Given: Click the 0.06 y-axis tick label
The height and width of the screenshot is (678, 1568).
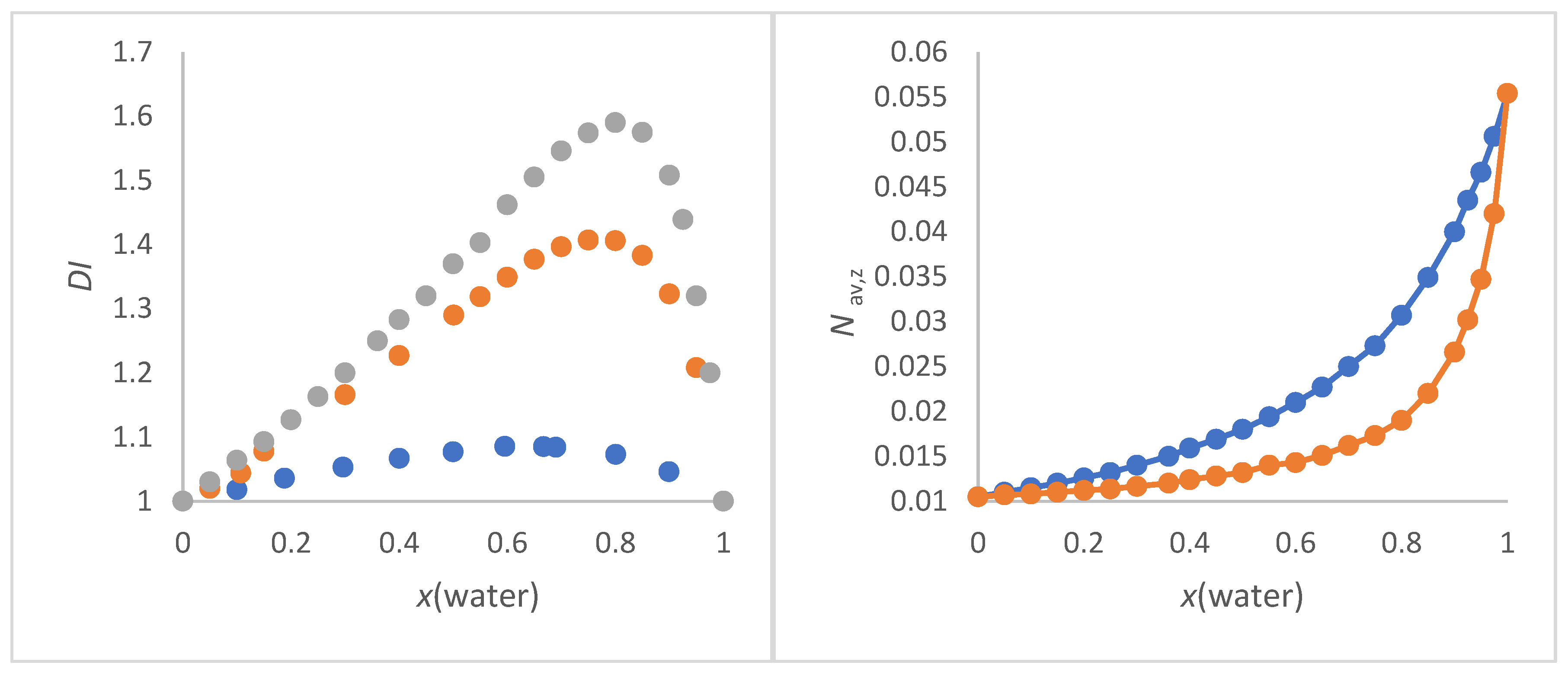Looking at the screenshot, I should point(918,52).
